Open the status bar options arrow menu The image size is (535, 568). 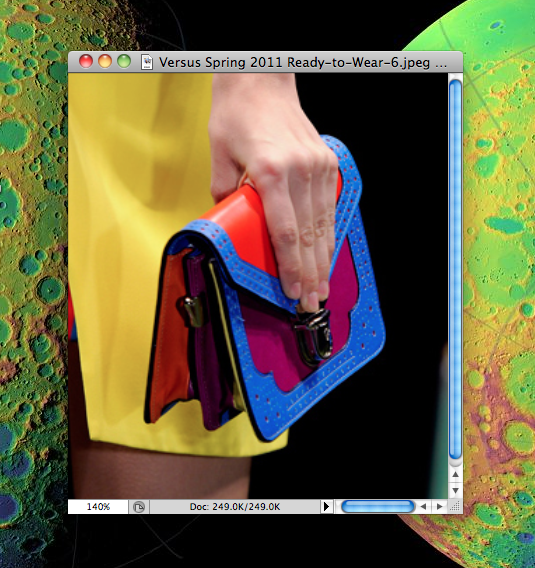click(x=326, y=506)
